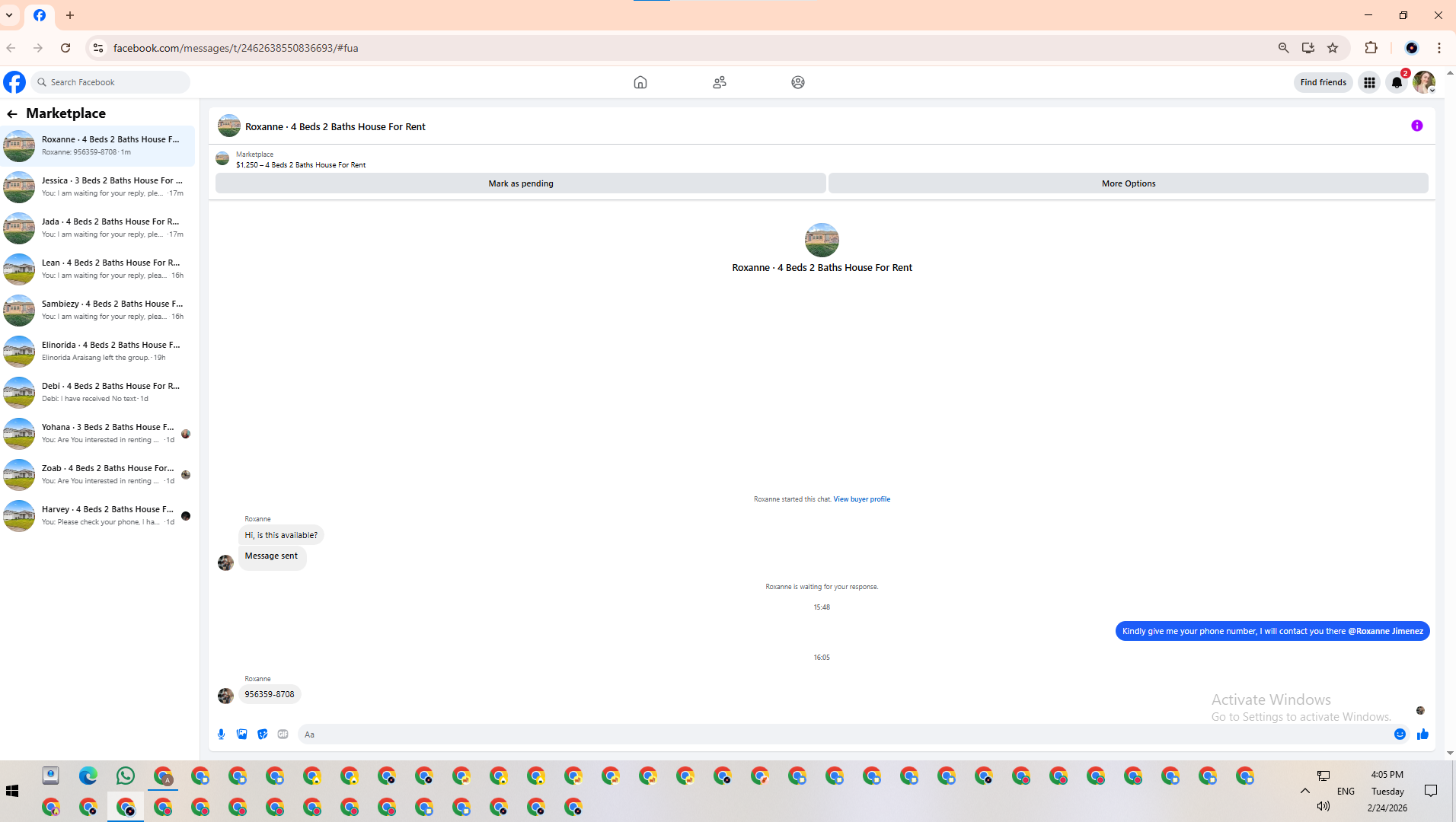
Task: Open WhatsApp from the taskbar
Action: tap(126, 776)
